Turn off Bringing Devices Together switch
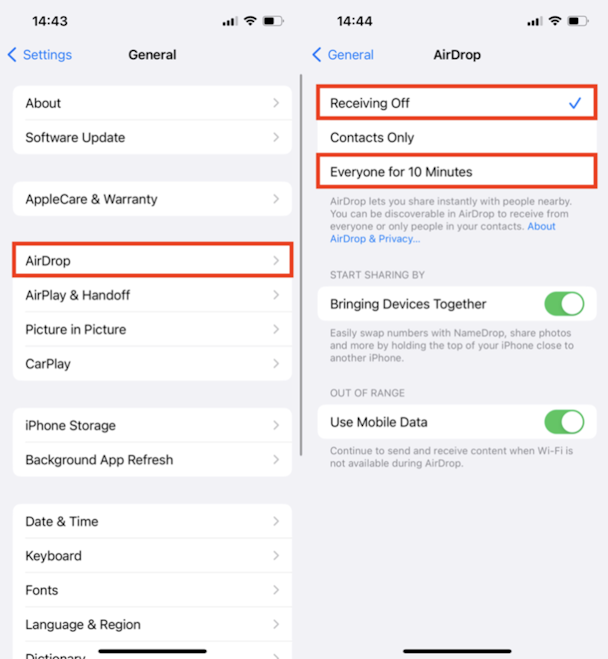The height and width of the screenshot is (659, 608). tap(564, 304)
